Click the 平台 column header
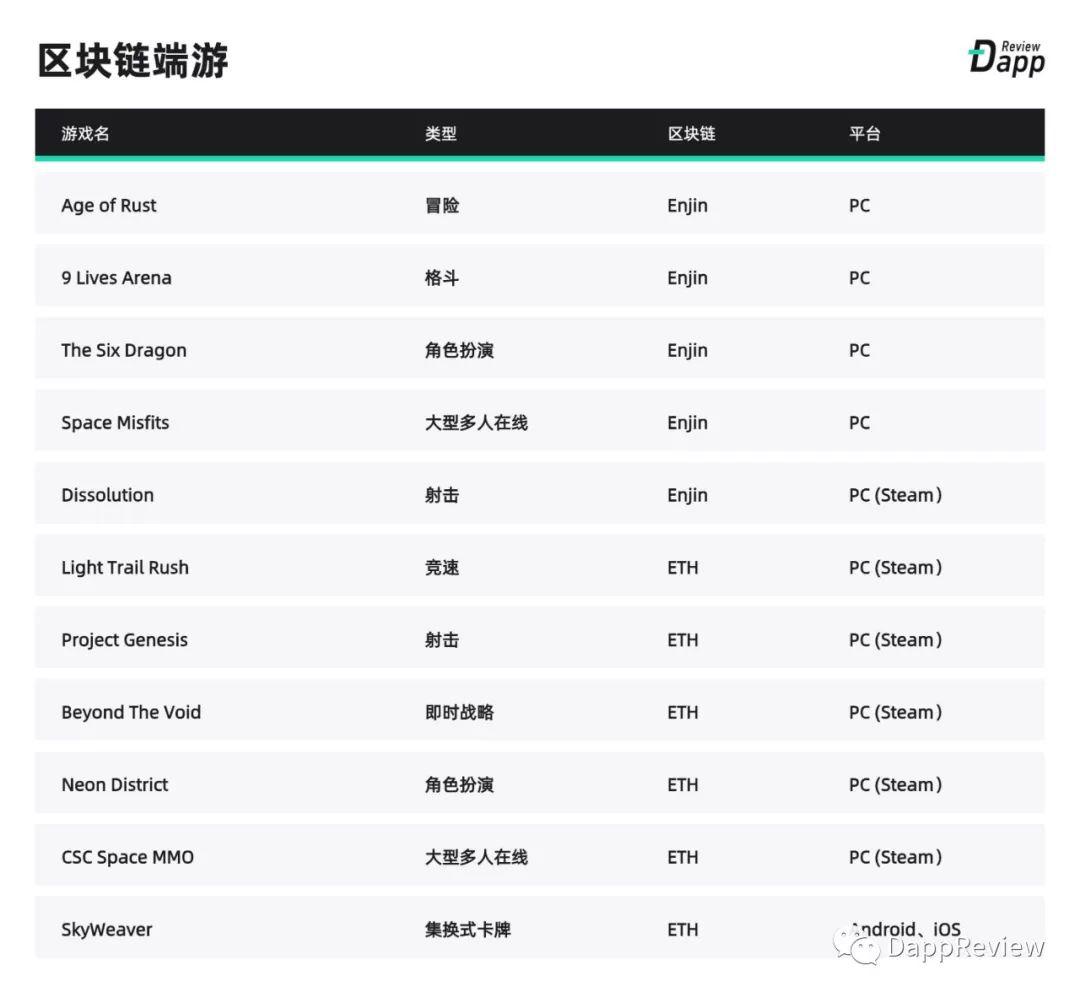This screenshot has height=997, width=1080. (865, 134)
